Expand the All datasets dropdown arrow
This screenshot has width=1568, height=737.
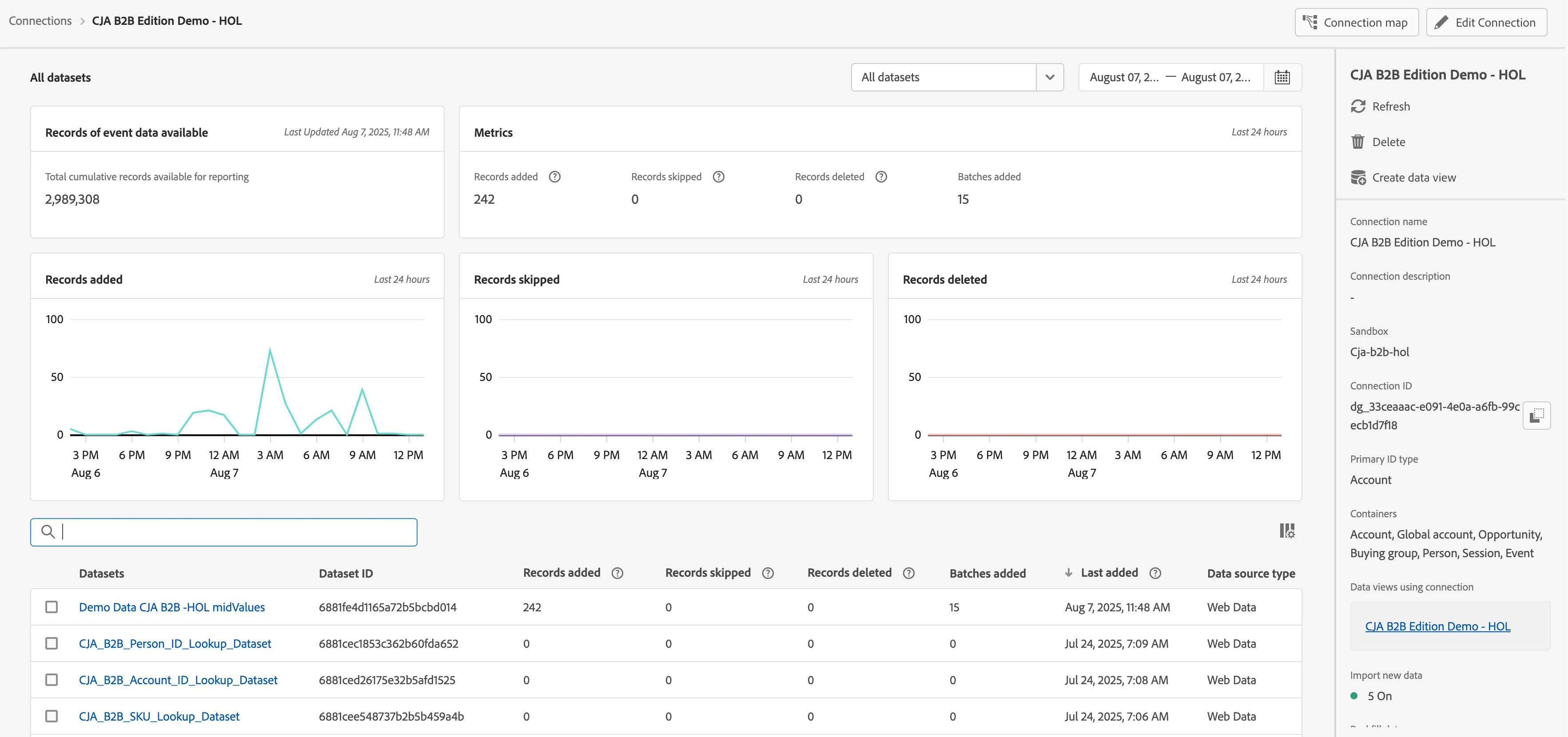click(1049, 77)
